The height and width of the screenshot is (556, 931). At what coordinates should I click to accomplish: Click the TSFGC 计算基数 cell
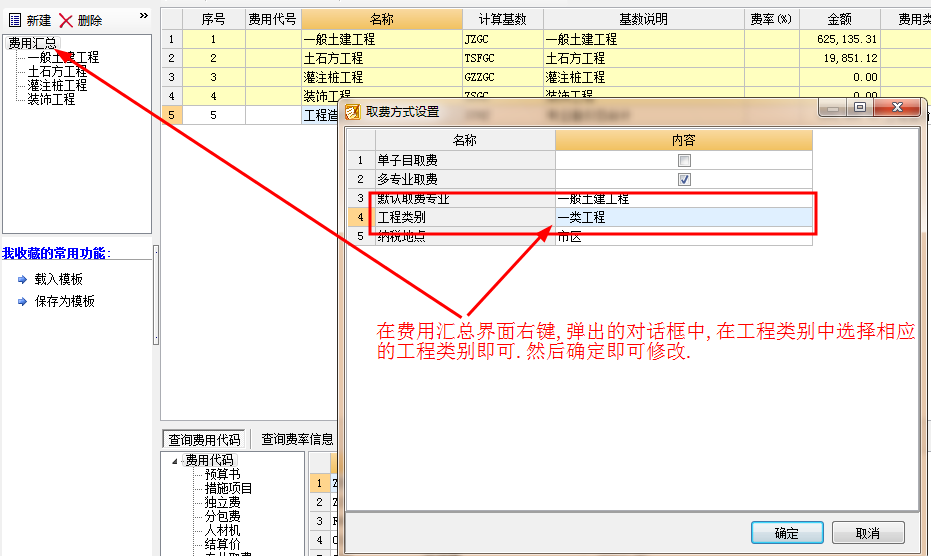click(502, 58)
